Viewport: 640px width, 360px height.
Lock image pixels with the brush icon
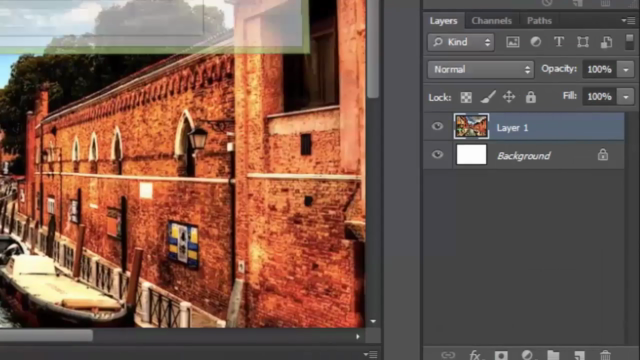[x=488, y=97]
